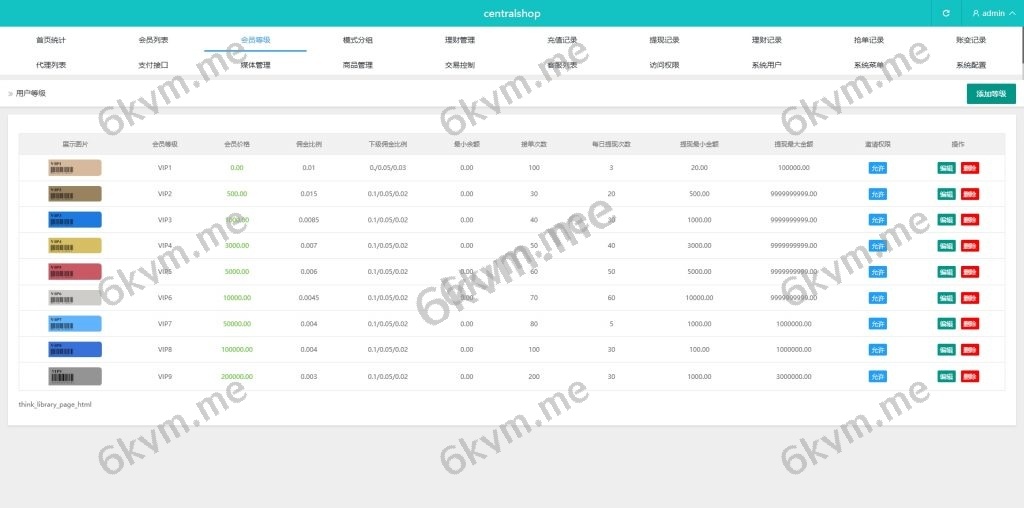1024x508 pixels.
Task: Switch to the 模式分组 tab
Action: (358, 40)
